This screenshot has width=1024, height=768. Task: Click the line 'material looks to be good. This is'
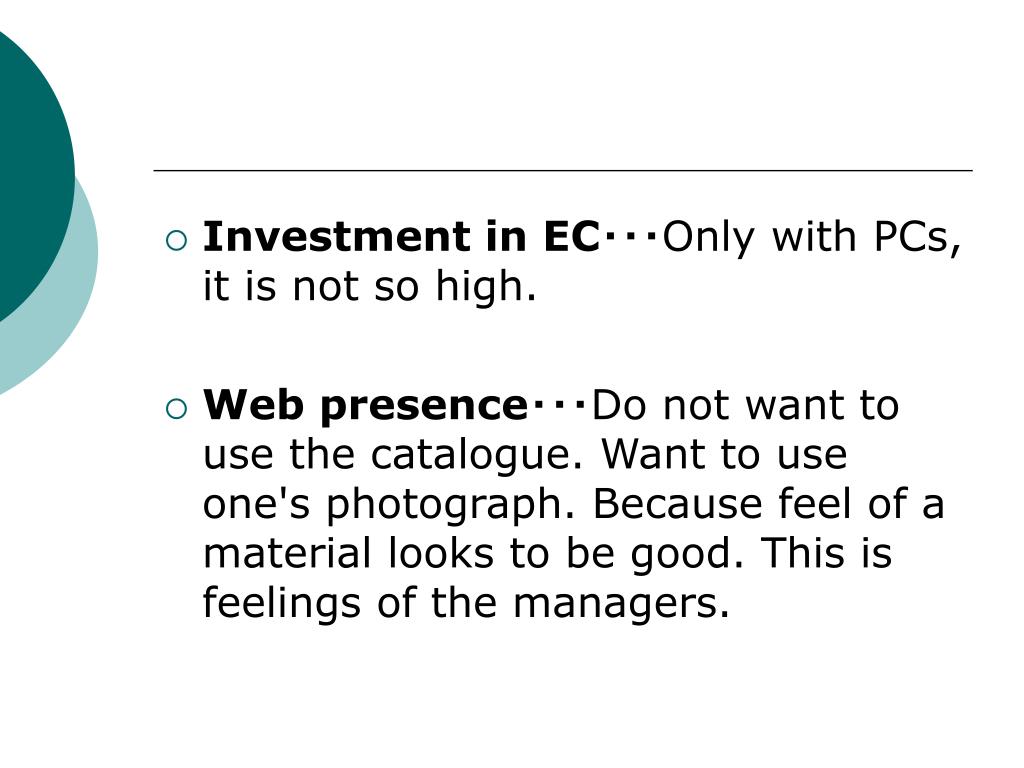[x=547, y=554]
